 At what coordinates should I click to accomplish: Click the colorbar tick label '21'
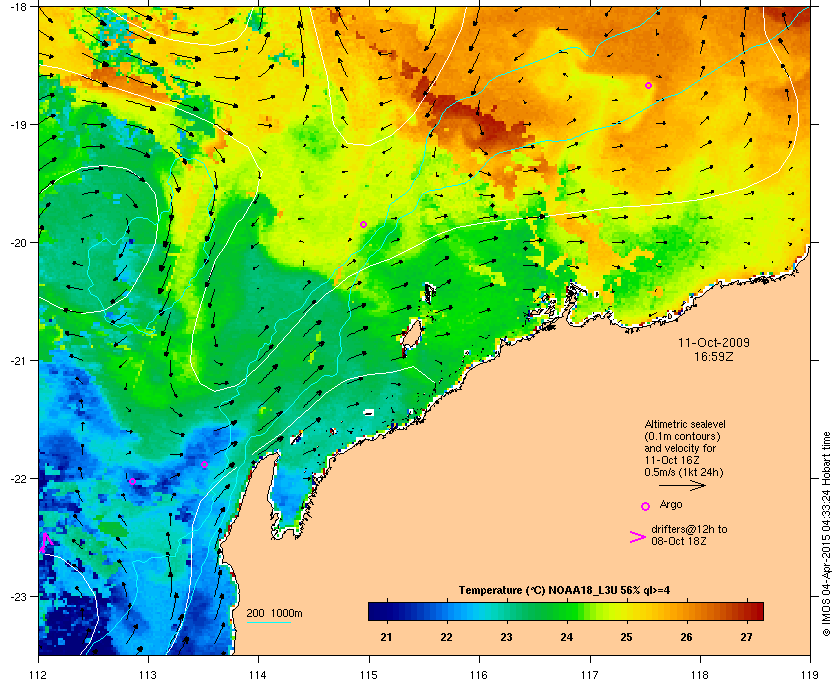(x=386, y=637)
